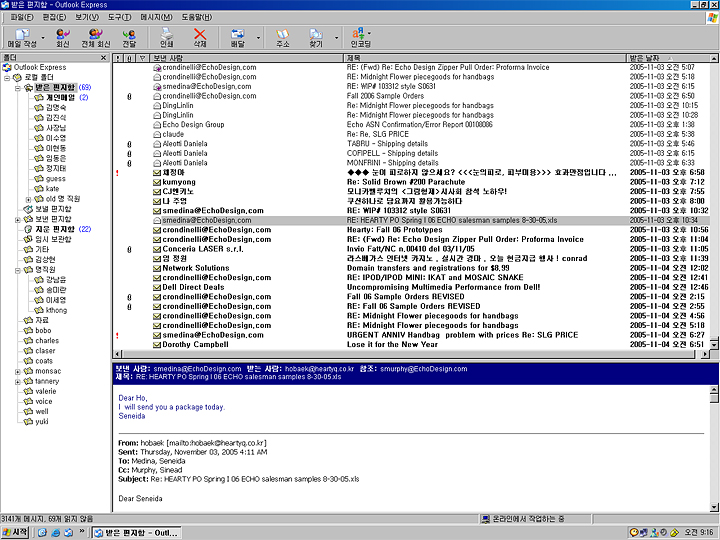Select the guess folder
Viewport: 720px width, 540px height.
tap(50, 179)
